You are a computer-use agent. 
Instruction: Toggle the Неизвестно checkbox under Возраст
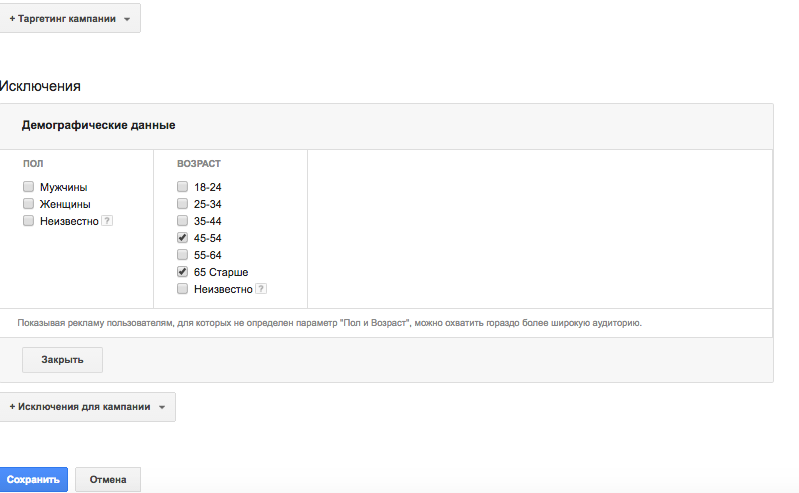click(182, 289)
